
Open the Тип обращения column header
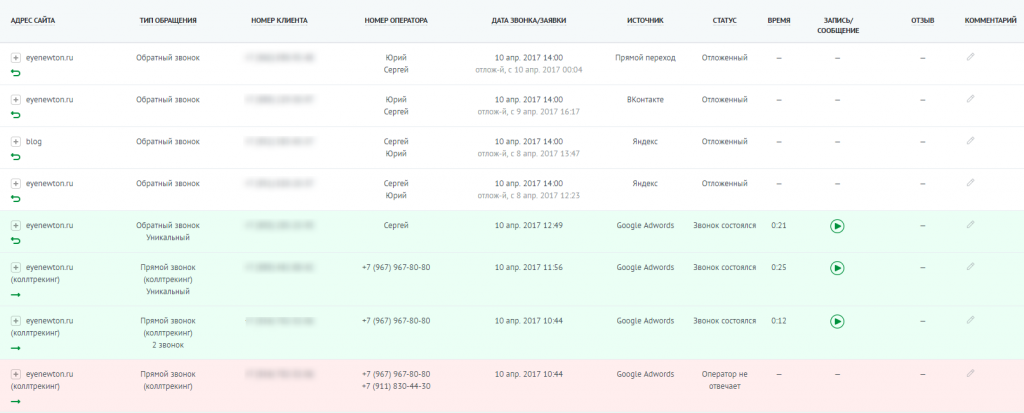coord(168,20)
